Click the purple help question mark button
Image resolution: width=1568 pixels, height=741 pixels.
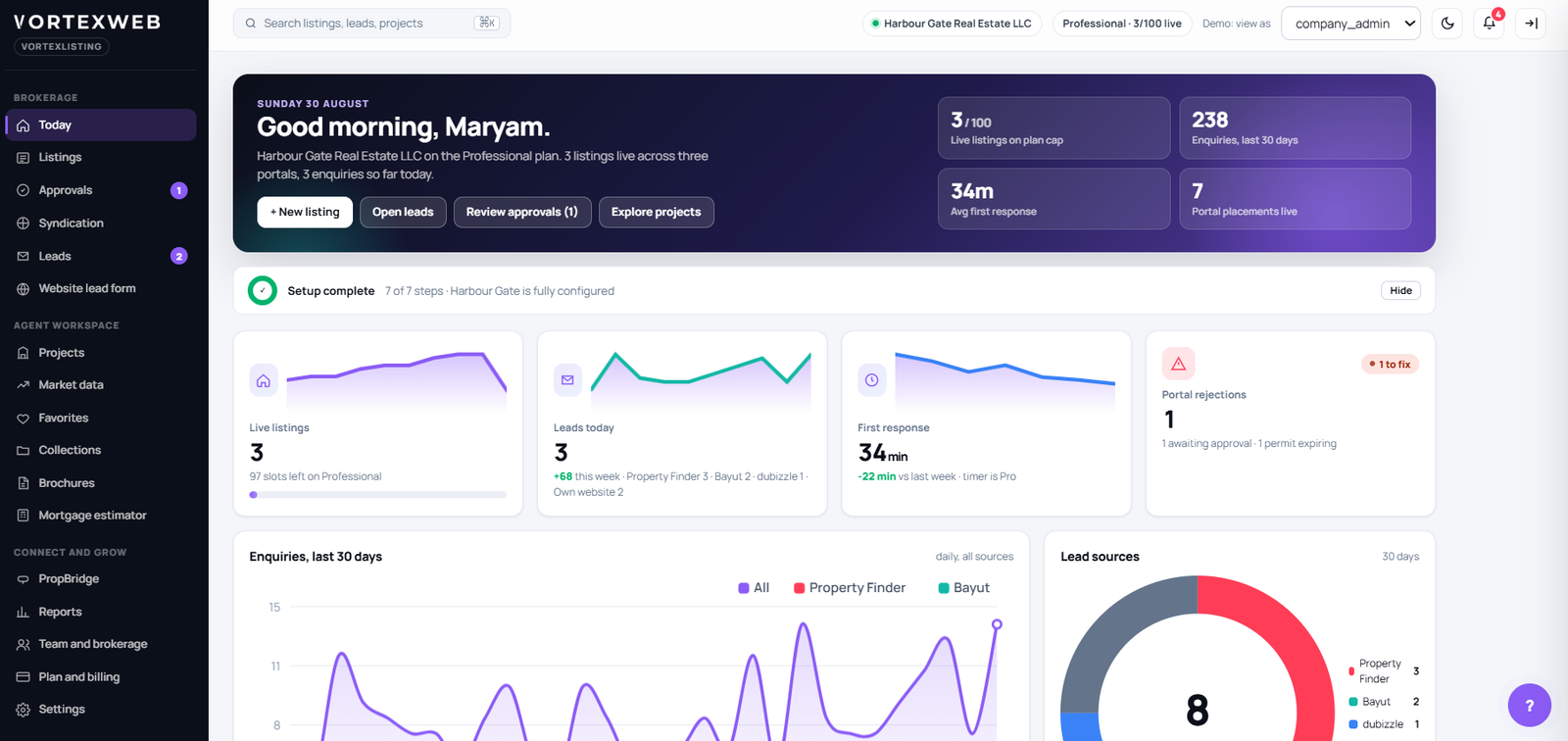tap(1529, 705)
